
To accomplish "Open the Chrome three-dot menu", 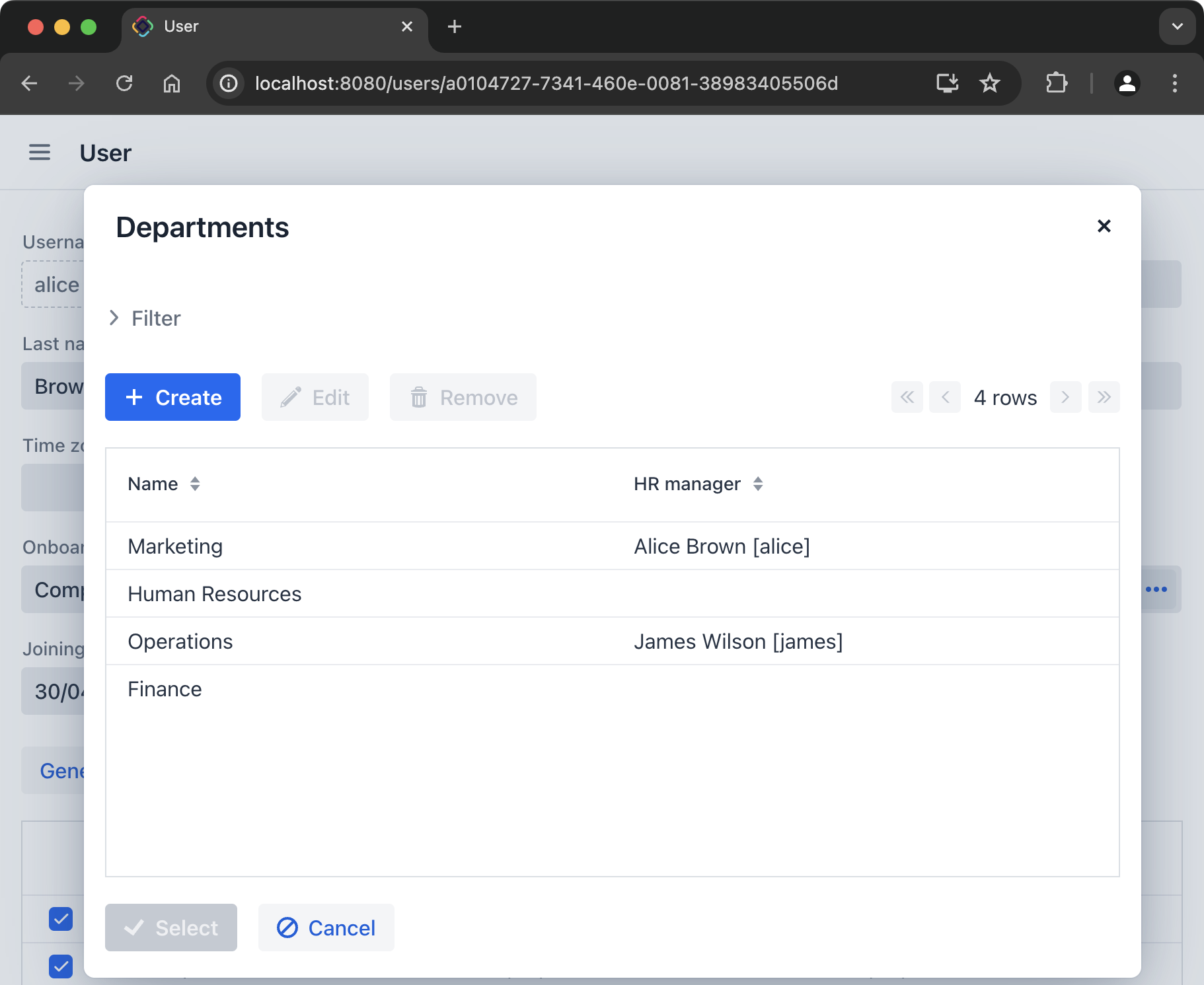I will click(x=1174, y=83).
